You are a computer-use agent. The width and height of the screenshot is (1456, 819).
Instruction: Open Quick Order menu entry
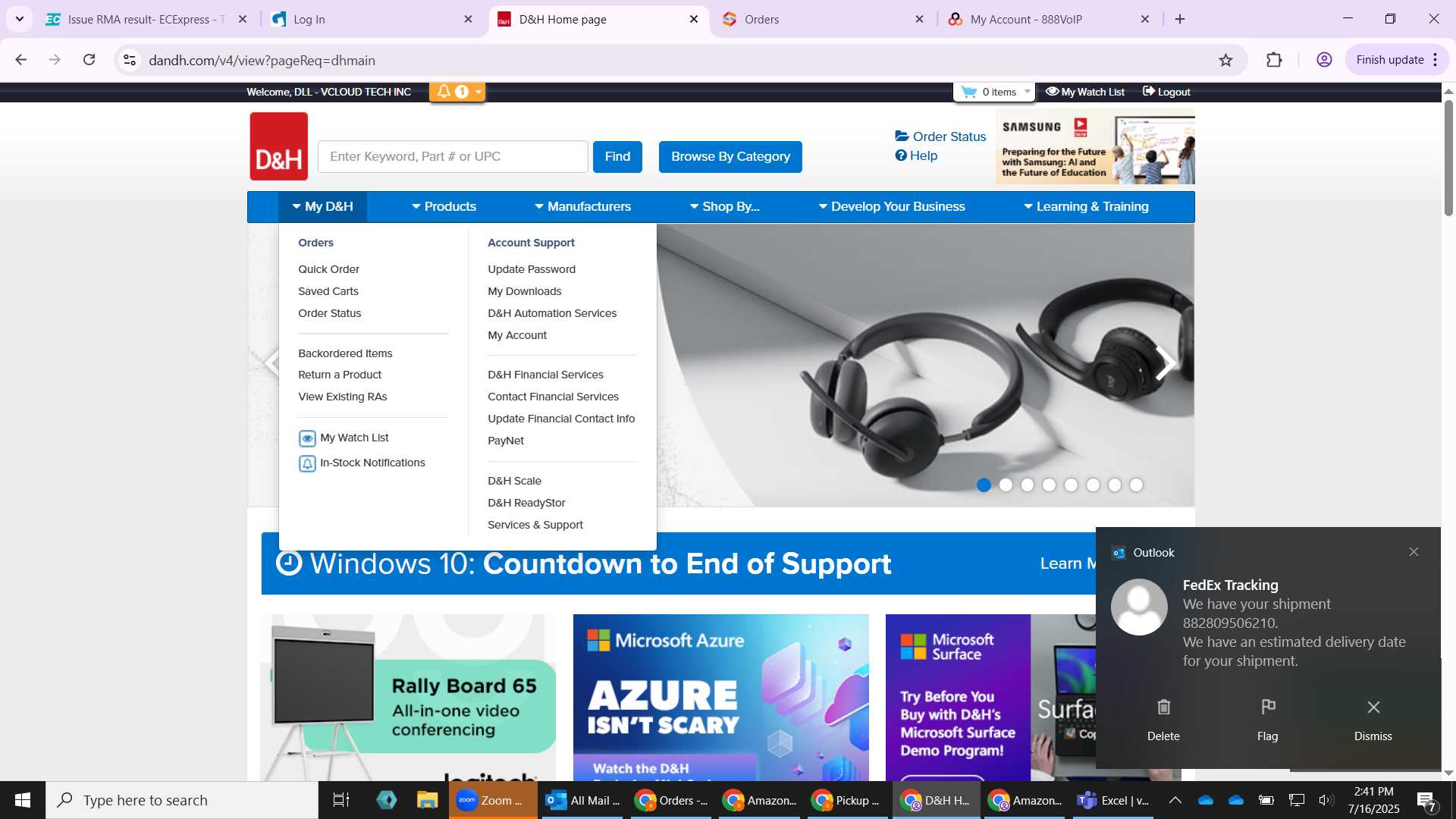328,269
